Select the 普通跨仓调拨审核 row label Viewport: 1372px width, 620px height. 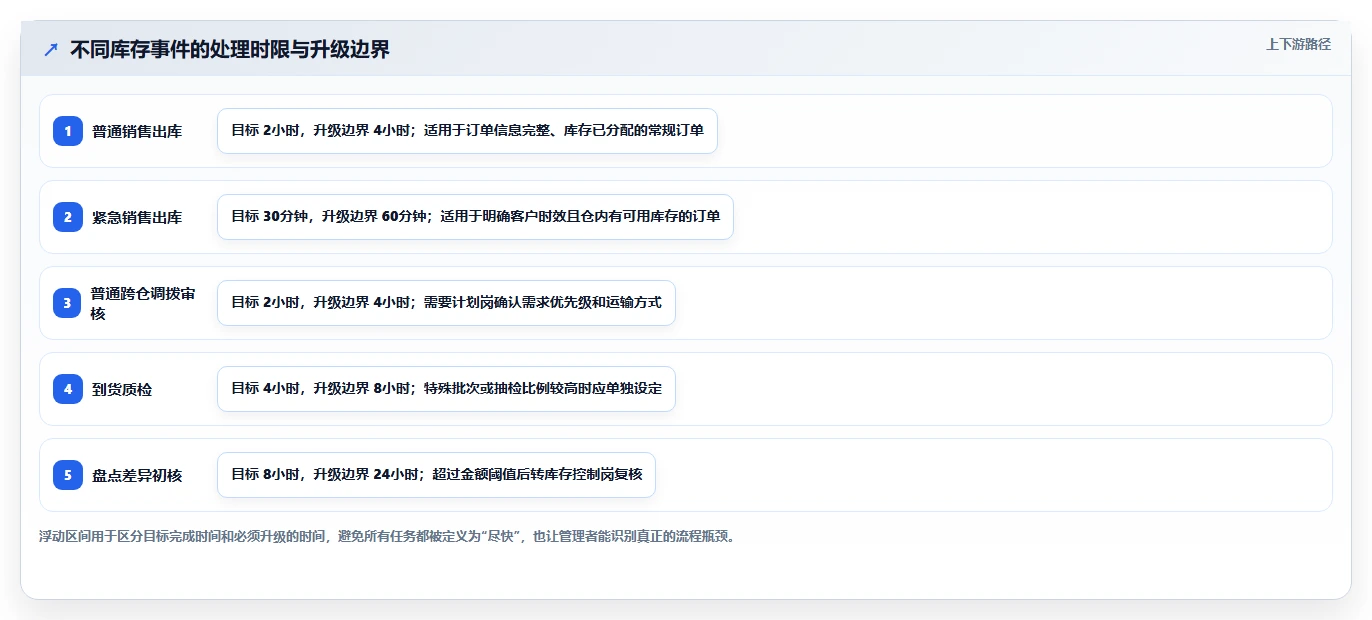143,303
